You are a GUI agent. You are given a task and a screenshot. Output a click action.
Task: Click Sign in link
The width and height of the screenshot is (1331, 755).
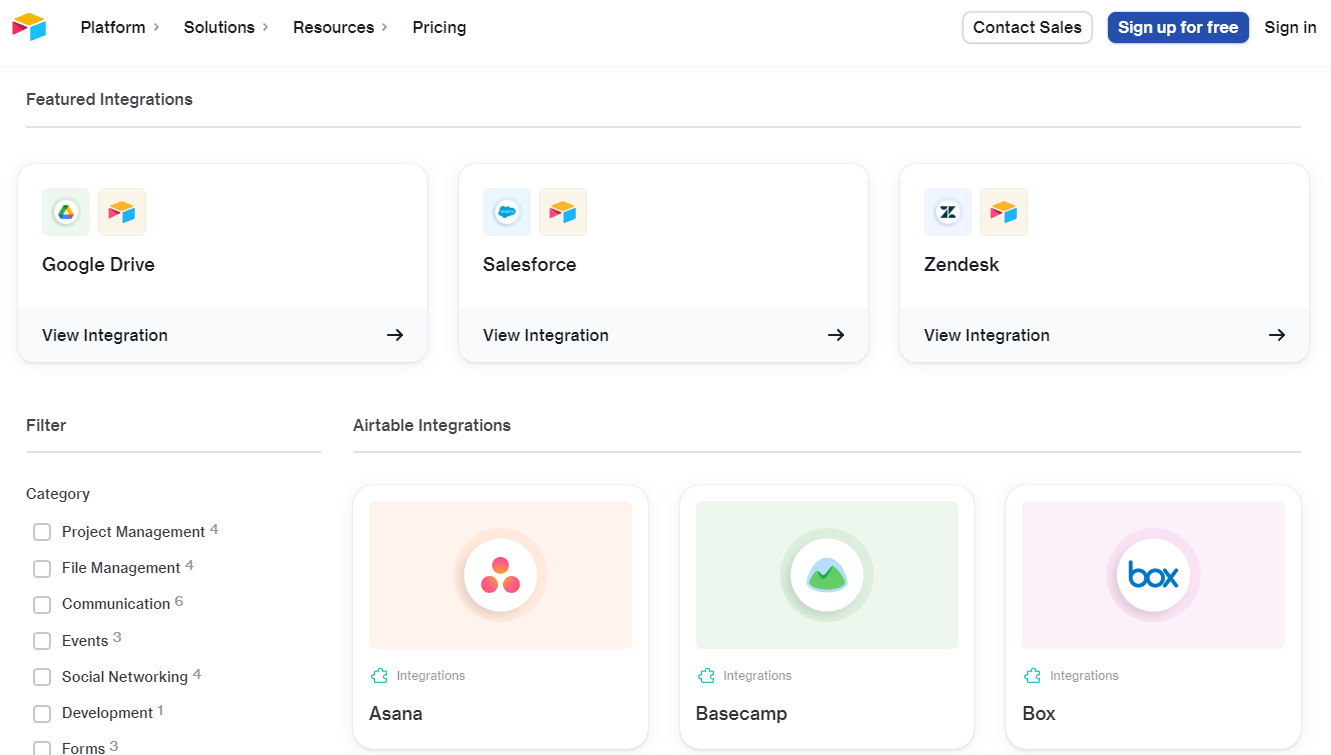pyautogui.click(x=1290, y=27)
